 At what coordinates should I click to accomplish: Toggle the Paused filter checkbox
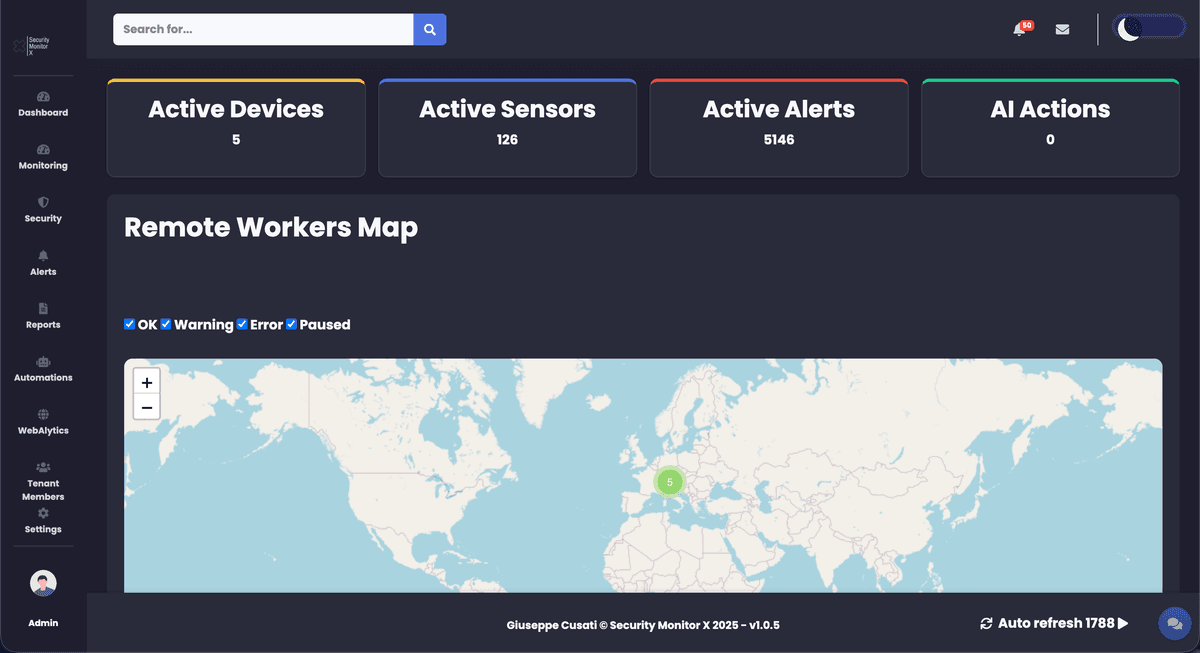[292, 324]
